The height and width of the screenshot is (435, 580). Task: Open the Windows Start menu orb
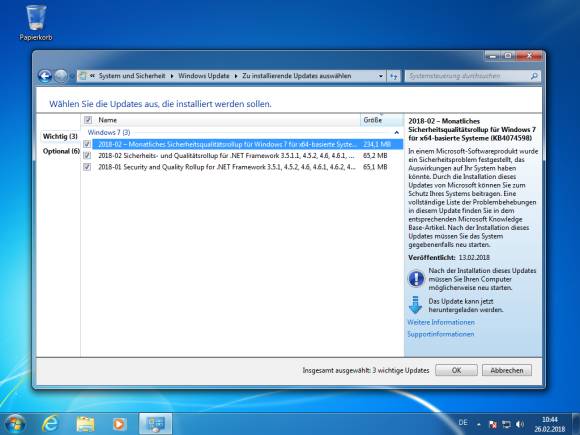pyautogui.click(x=15, y=424)
